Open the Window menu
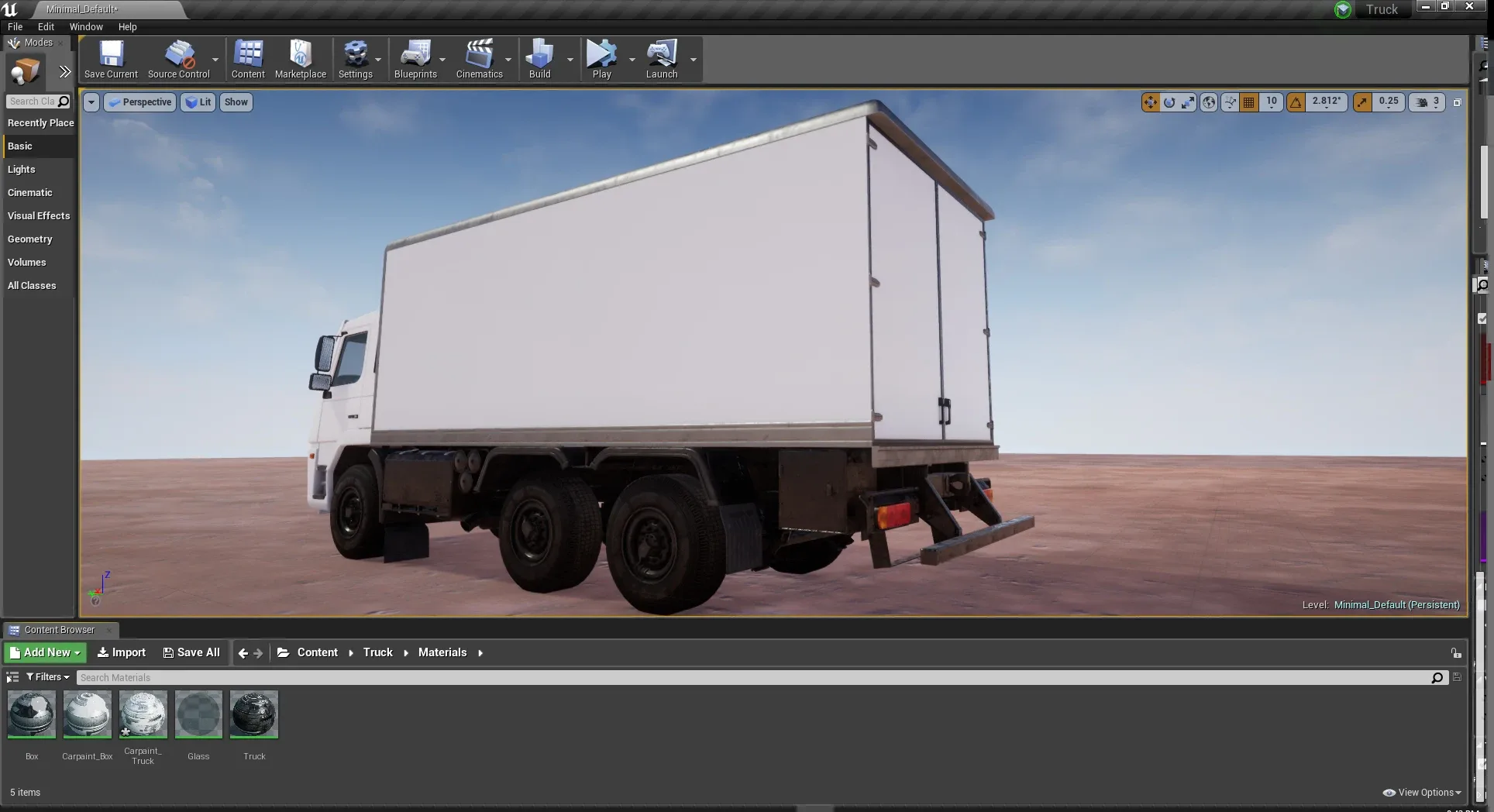 [x=85, y=26]
